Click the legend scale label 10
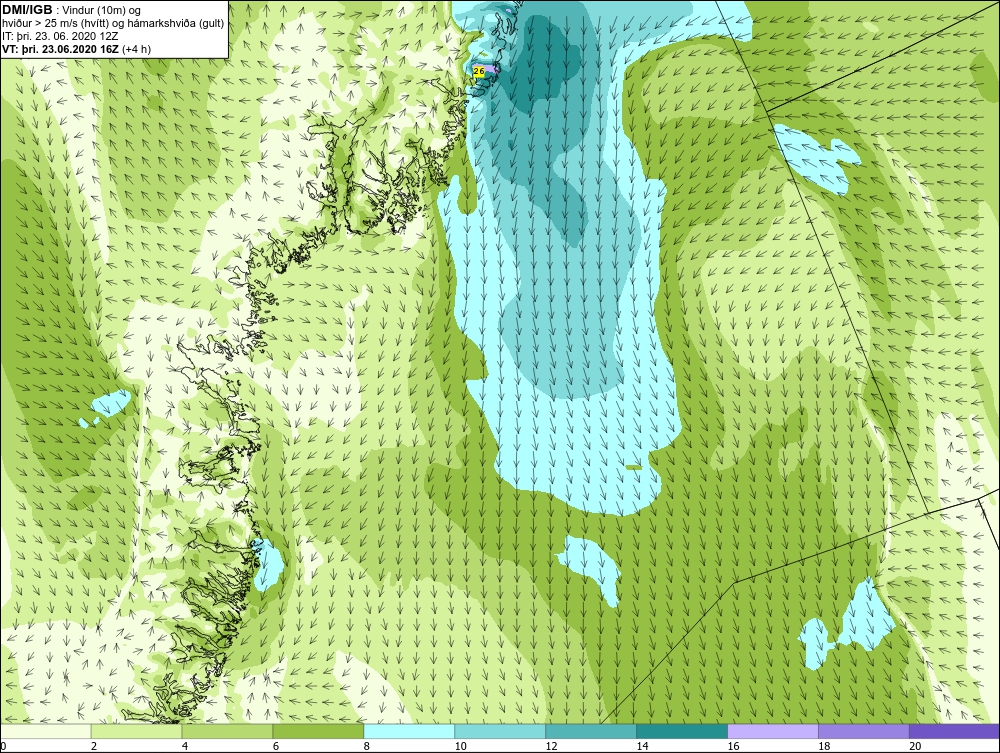Image resolution: width=1000 pixels, height=753 pixels. point(460,745)
